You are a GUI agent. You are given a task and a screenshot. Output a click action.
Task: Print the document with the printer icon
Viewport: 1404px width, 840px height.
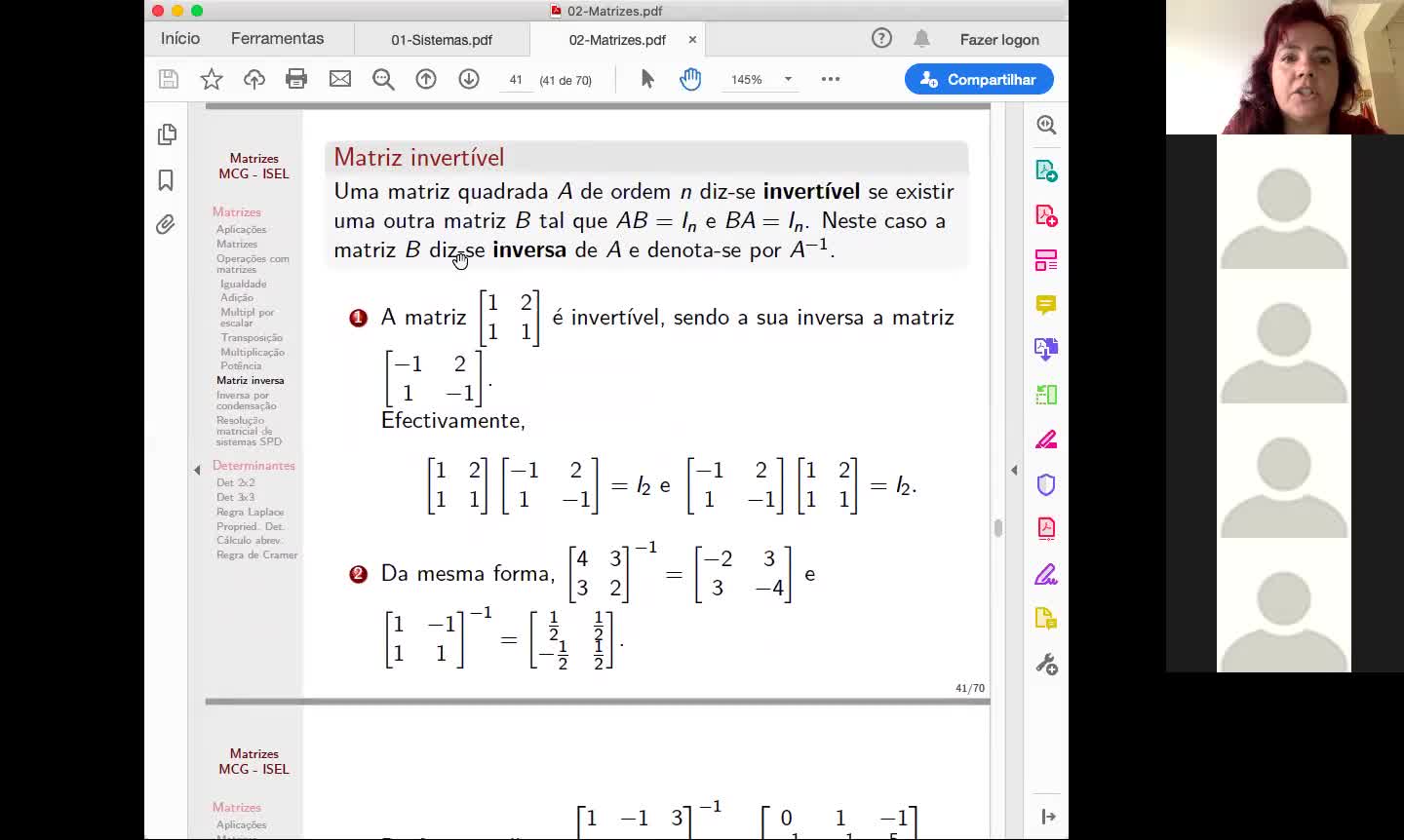point(296,80)
